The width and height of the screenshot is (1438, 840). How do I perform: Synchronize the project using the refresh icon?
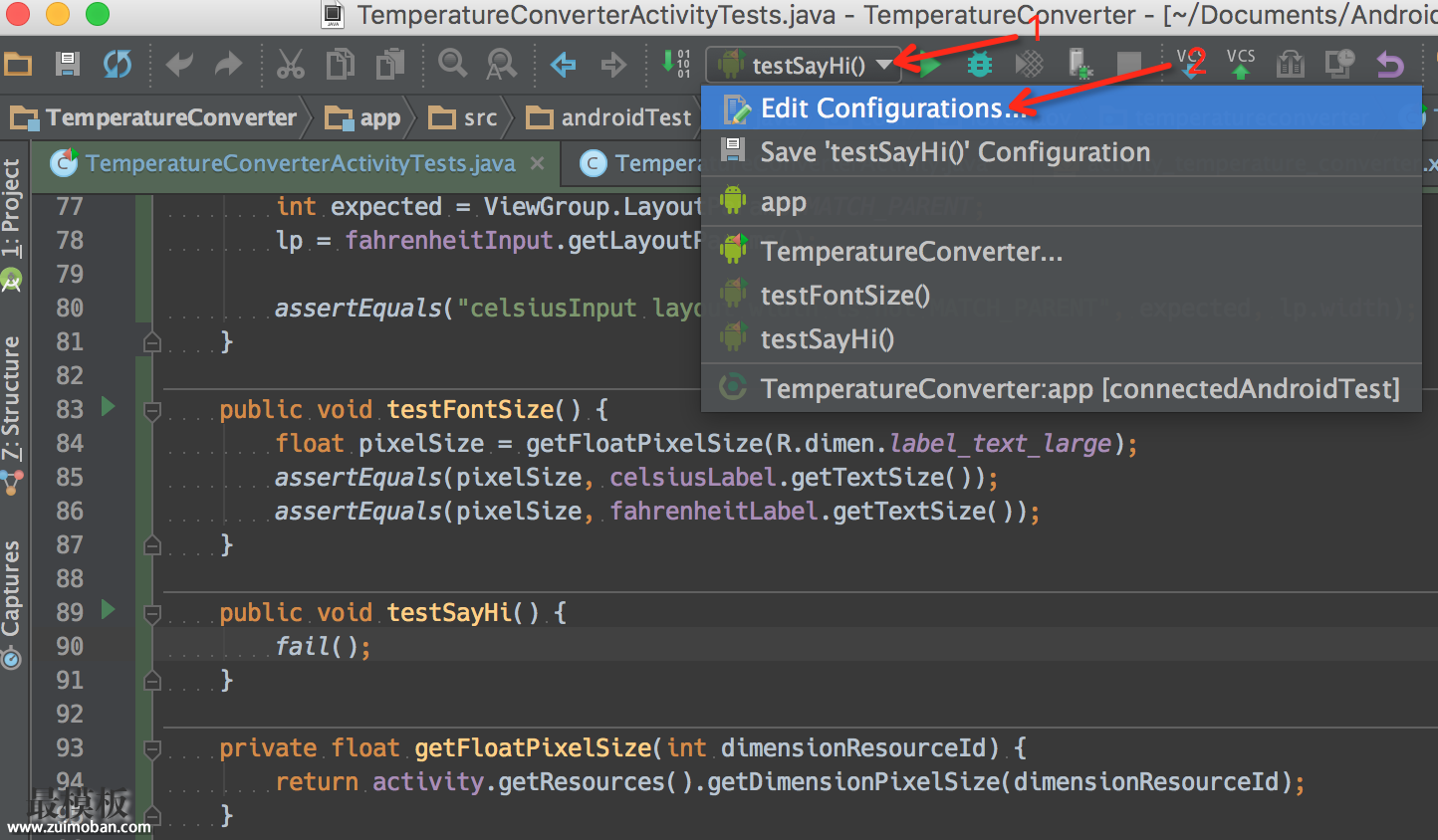118,66
